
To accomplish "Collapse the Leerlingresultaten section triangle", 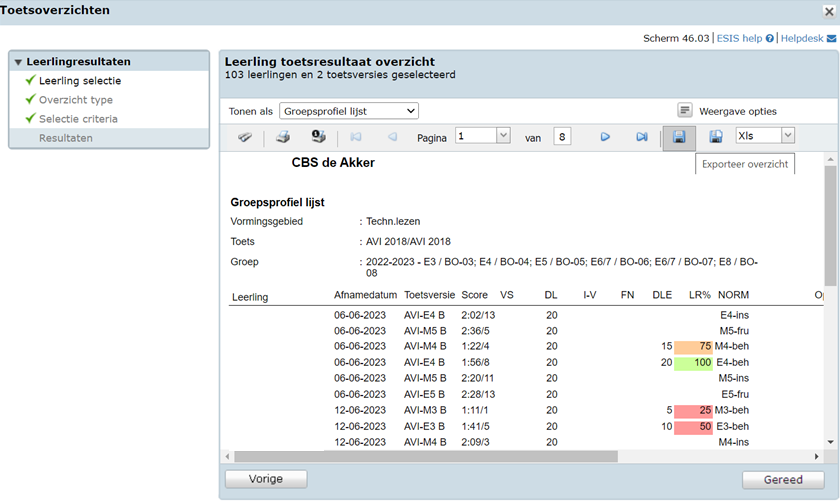I will [x=18, y=62].
